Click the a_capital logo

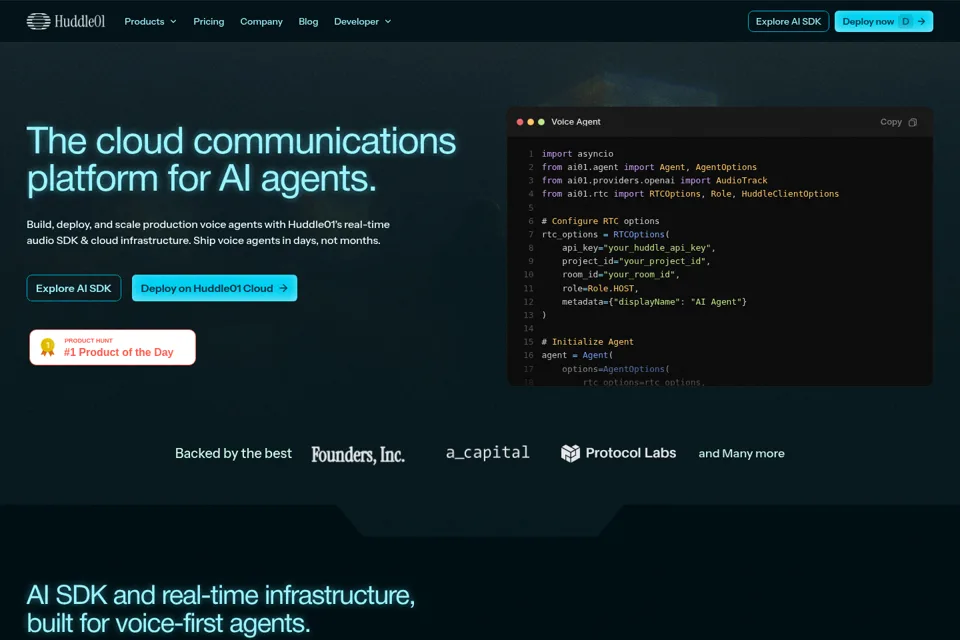click(487, 453)
